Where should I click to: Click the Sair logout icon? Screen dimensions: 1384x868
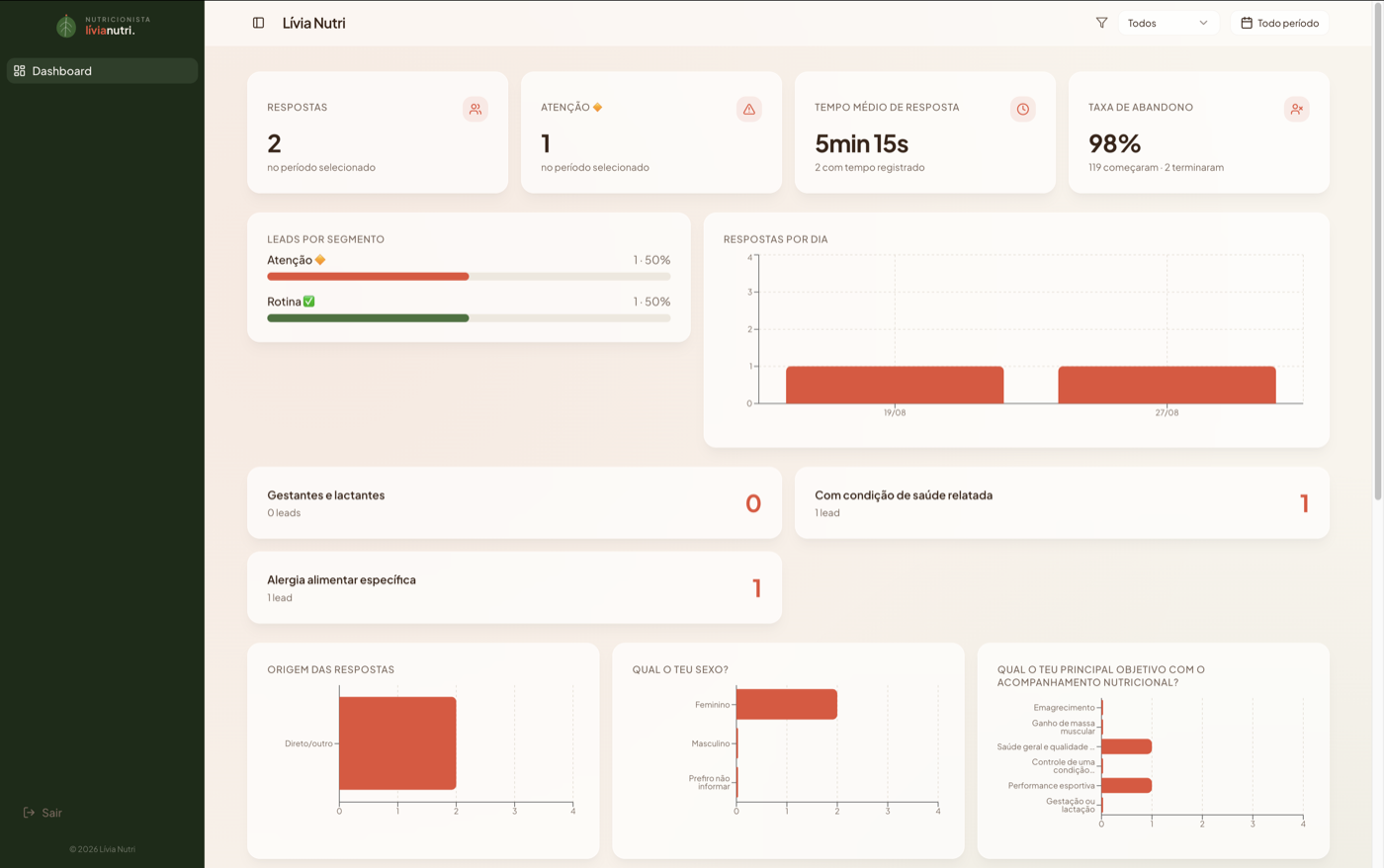[29, 813]
